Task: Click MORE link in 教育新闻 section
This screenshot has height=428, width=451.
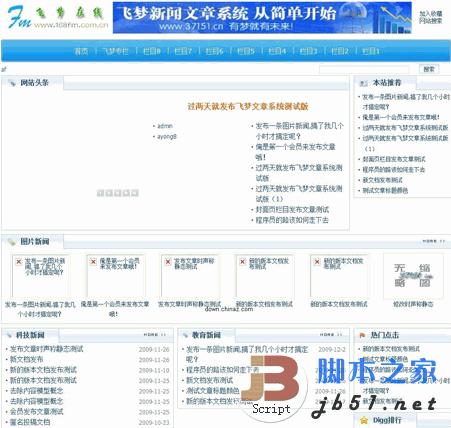Action: (331, 334)
